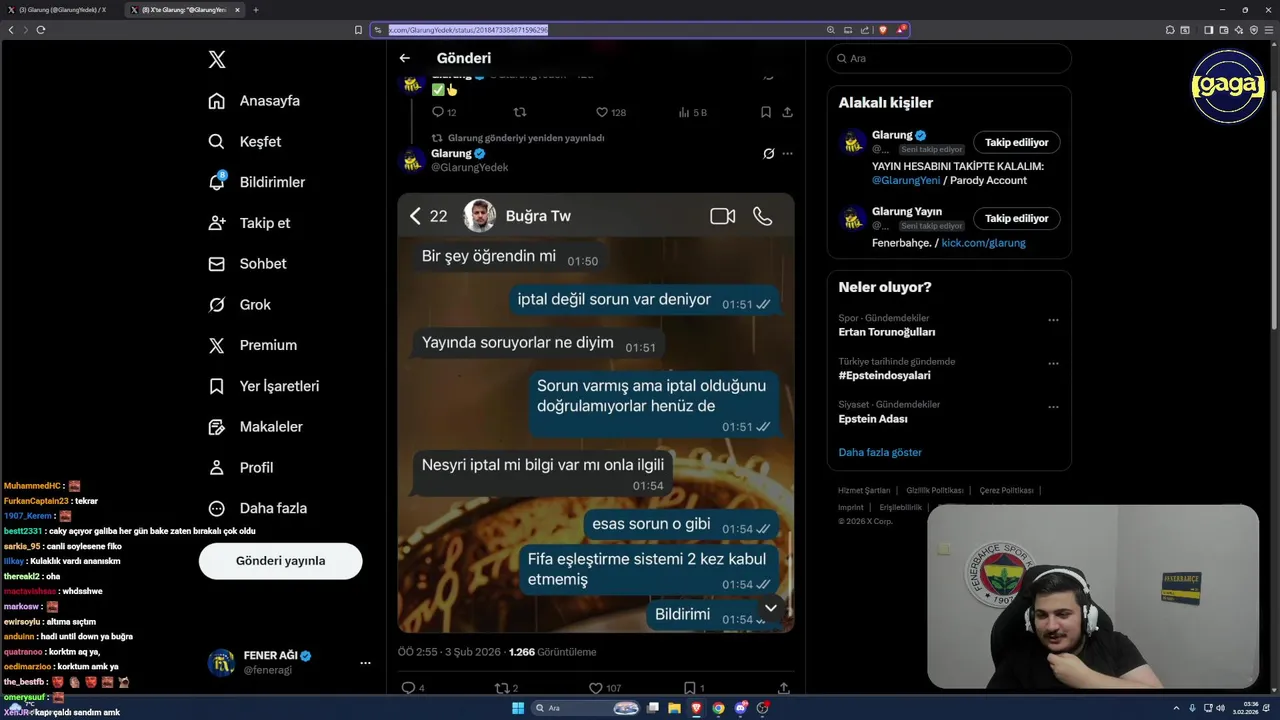This screenshot has height=720, width=1280.
Task: Click Premium X icon in sidebar
Action: point(217,346)
